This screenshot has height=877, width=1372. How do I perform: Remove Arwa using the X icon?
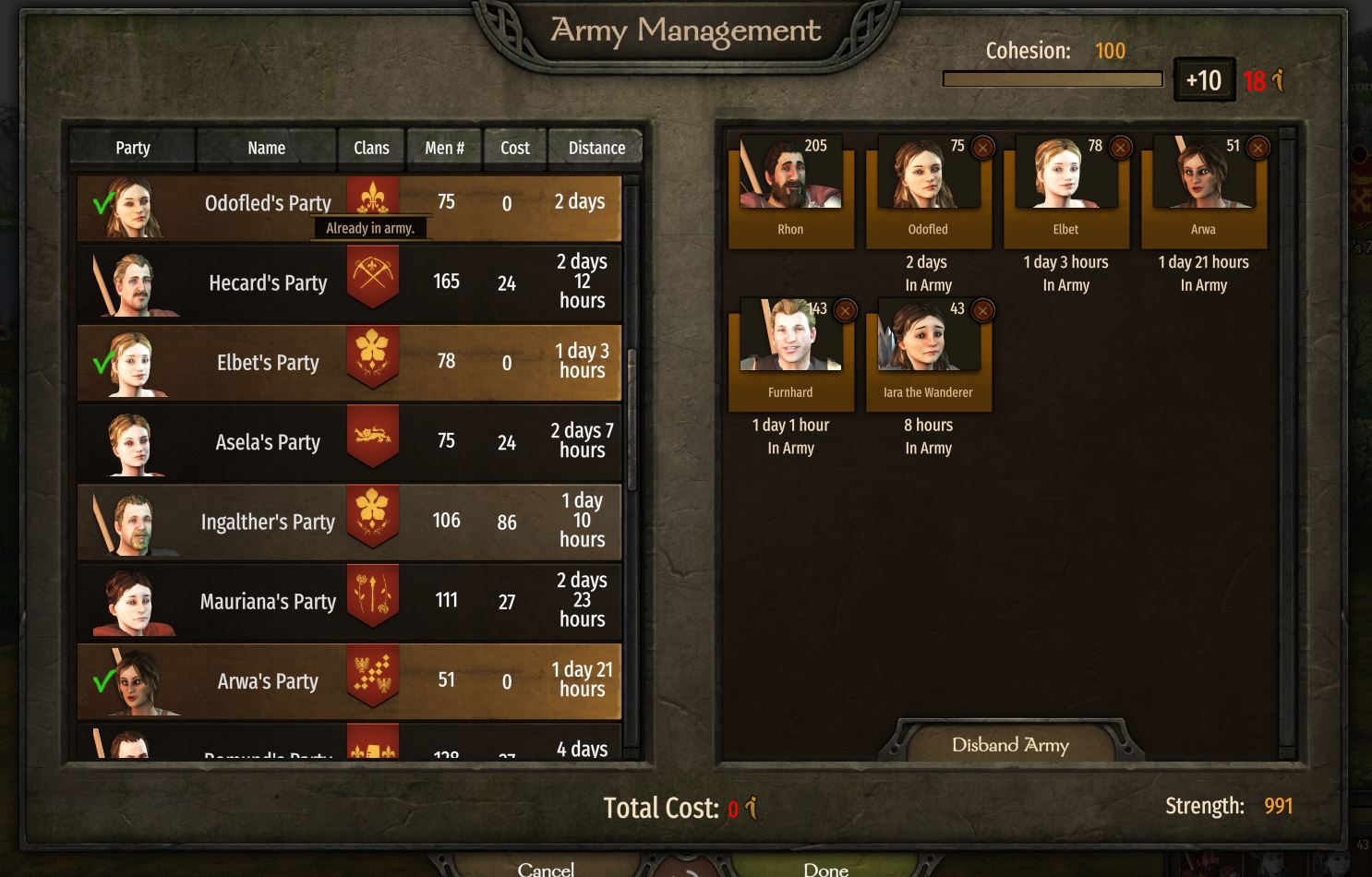(1258, 147)
